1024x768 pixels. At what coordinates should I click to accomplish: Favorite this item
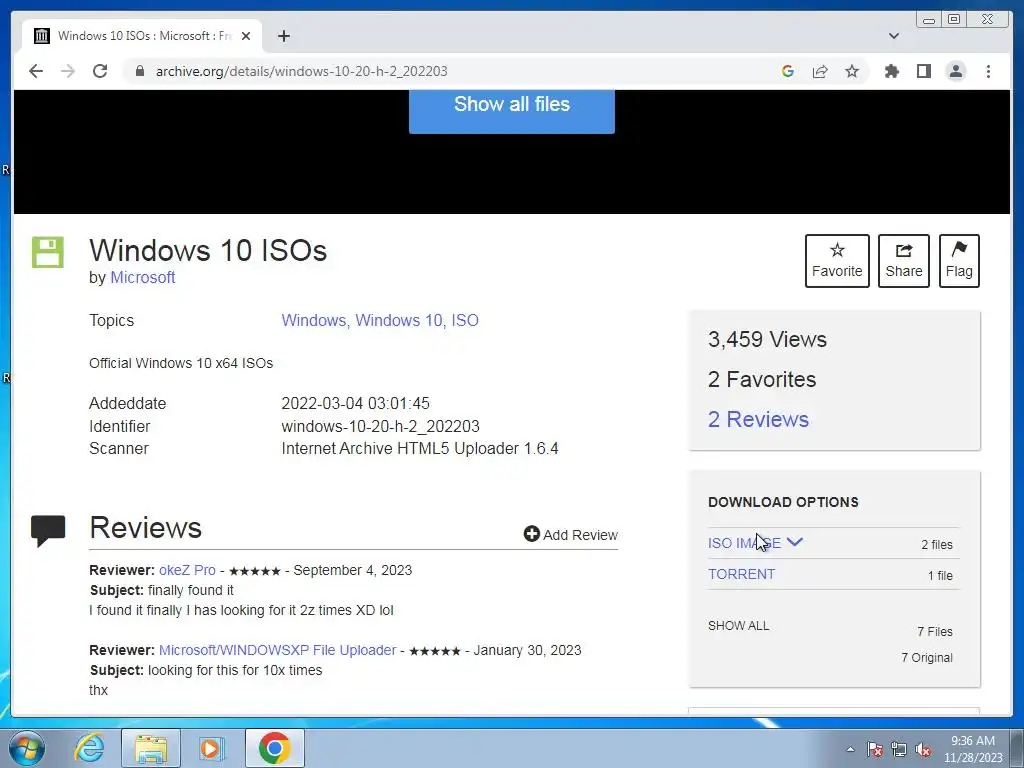pyautogui.click(x=837, y=261)
